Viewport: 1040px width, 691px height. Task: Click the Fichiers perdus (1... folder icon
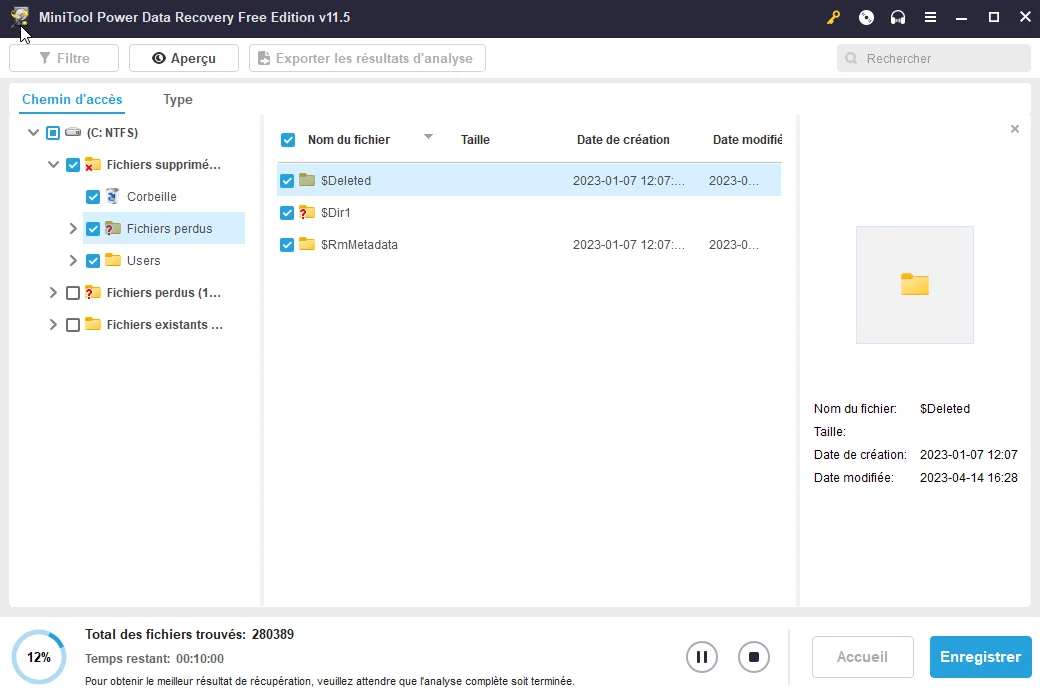click(x=93, y=292)
